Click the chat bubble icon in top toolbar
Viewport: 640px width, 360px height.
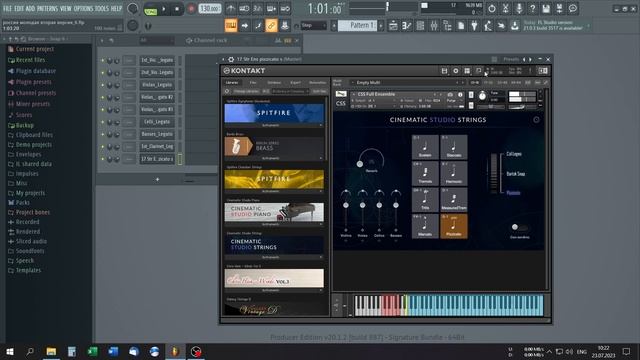click(573, 8)
